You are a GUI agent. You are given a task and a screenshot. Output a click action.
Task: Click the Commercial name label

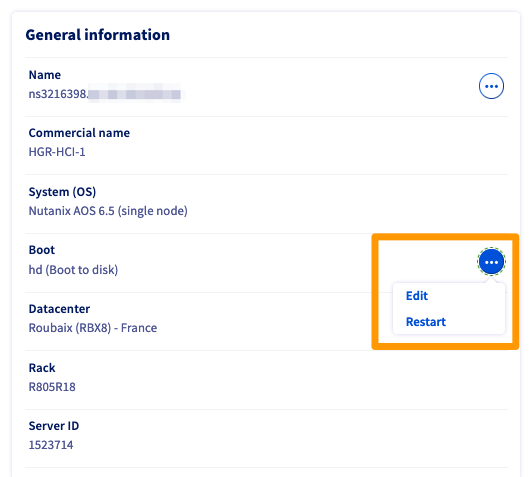[79, 133]
